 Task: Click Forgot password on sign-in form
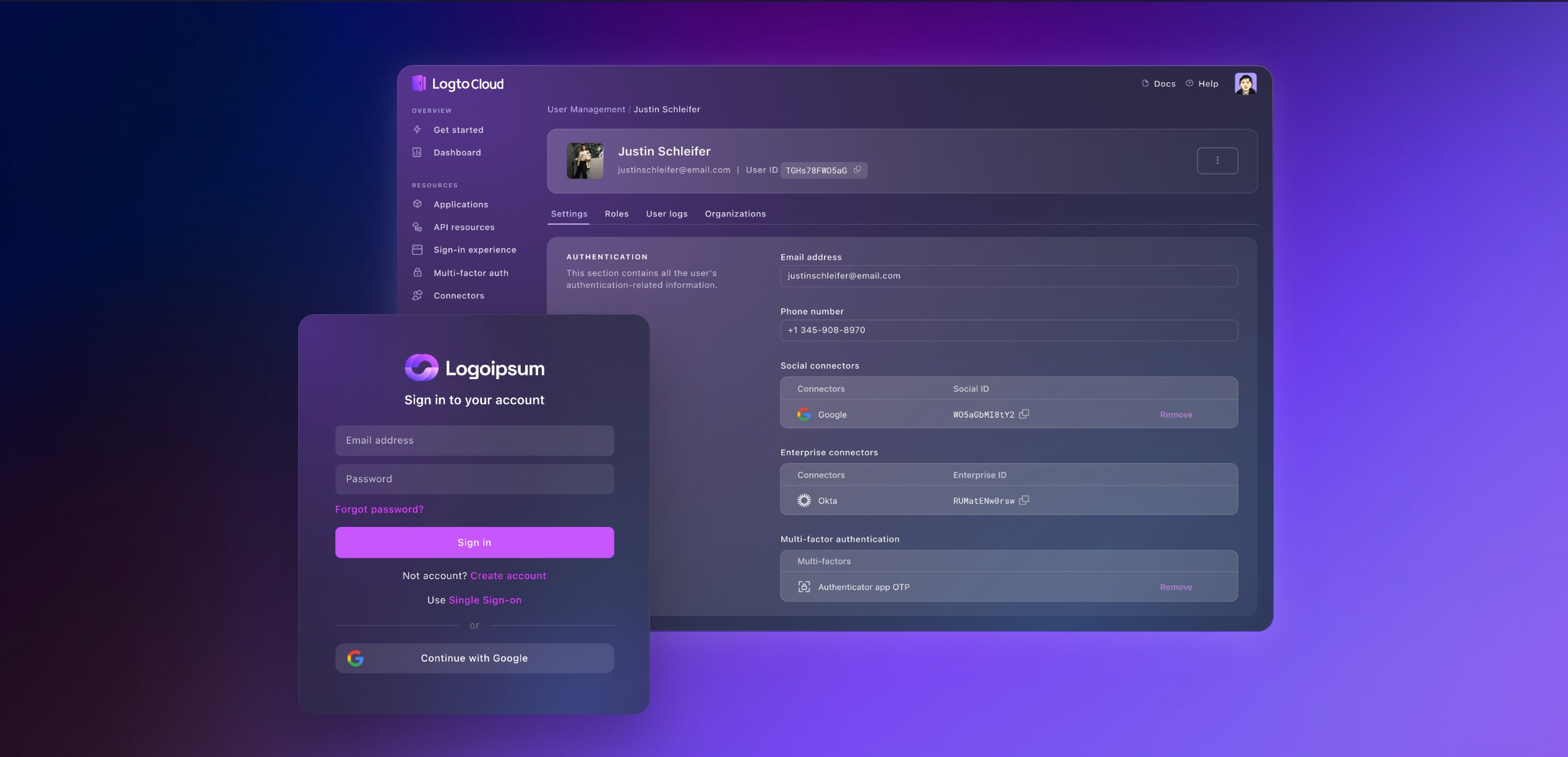pyautogui.click(x=379, y=509)
